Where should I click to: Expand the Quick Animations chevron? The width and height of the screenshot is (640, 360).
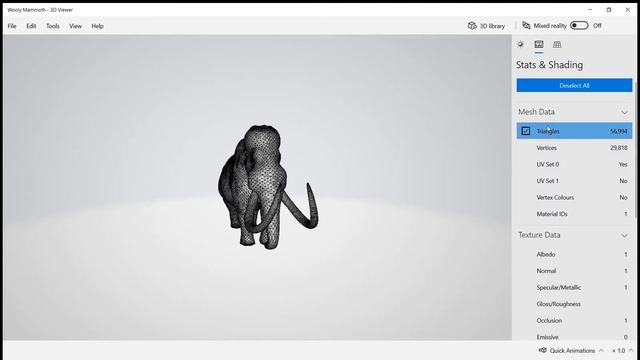601,350
